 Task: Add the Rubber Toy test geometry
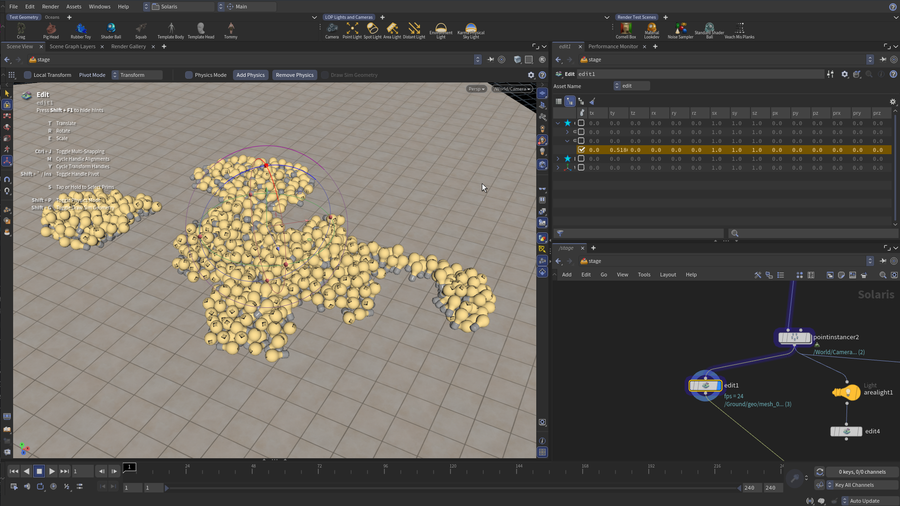point(81,30)
